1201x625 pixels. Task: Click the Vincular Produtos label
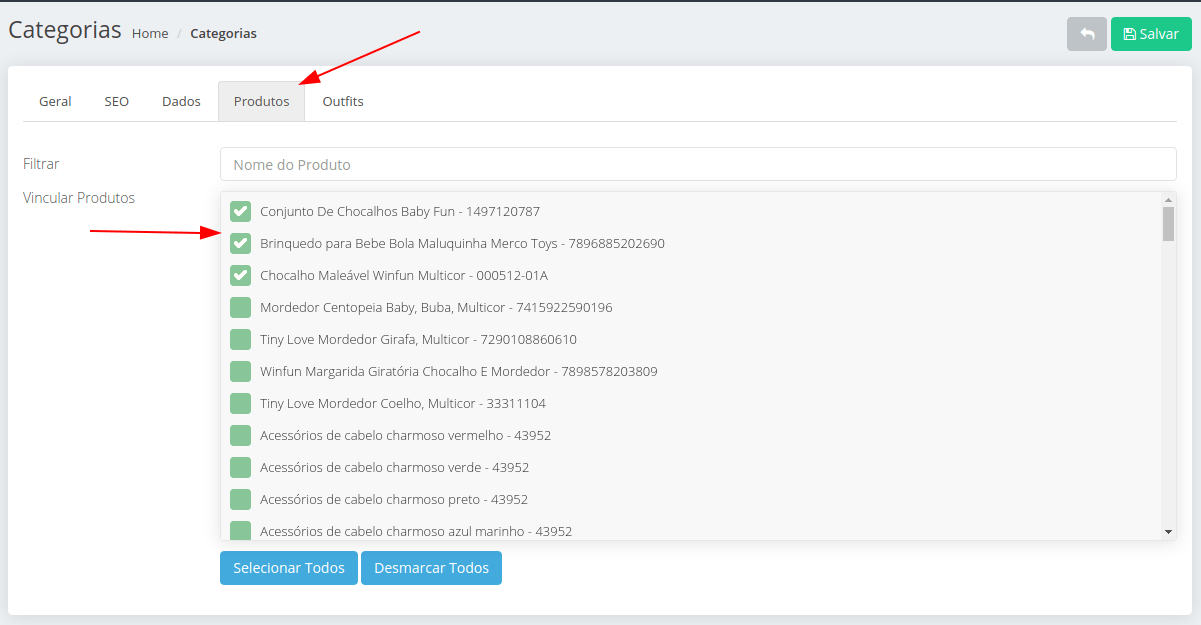coord(79,198)
